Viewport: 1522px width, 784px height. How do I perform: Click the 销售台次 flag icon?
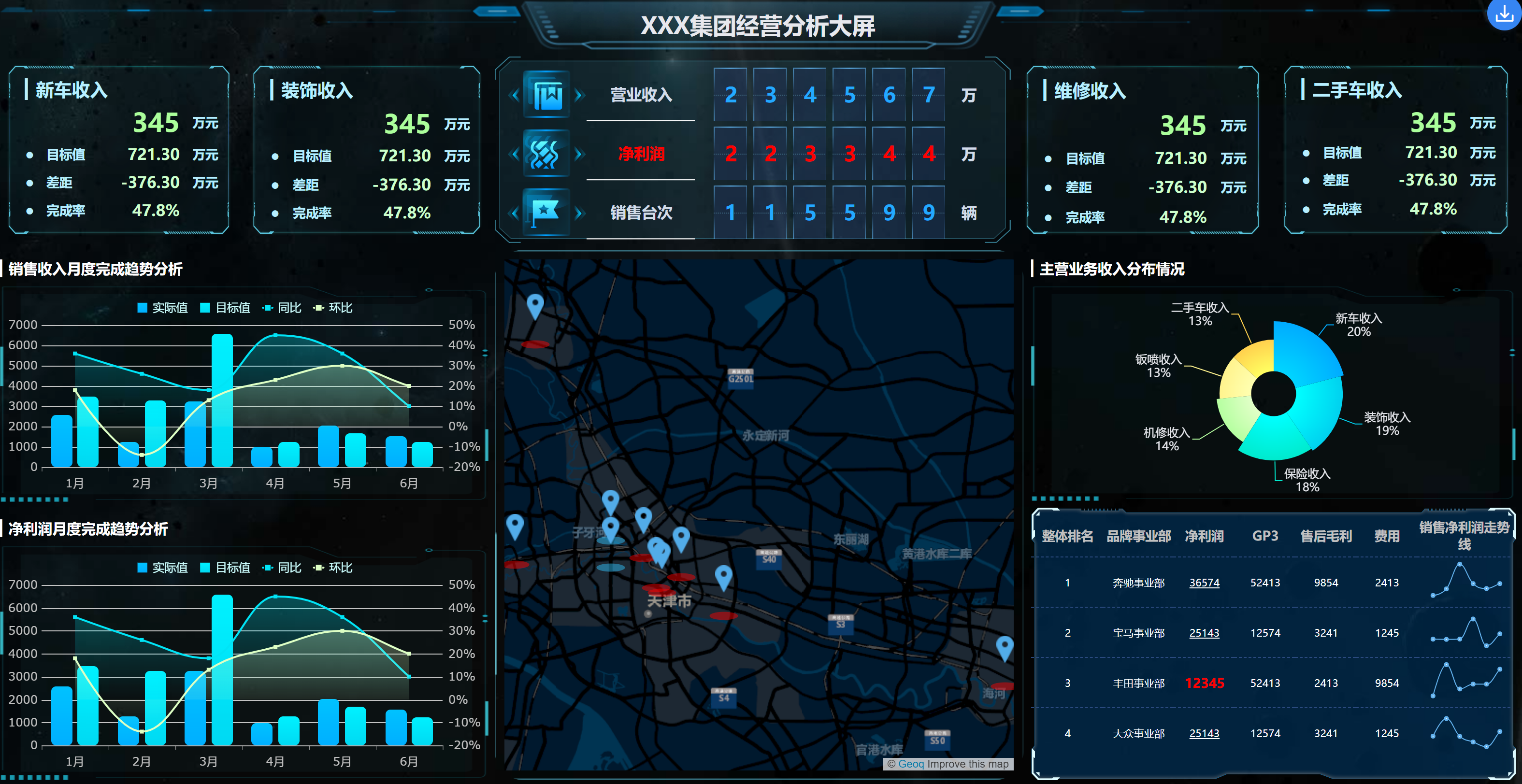[546, 212]
